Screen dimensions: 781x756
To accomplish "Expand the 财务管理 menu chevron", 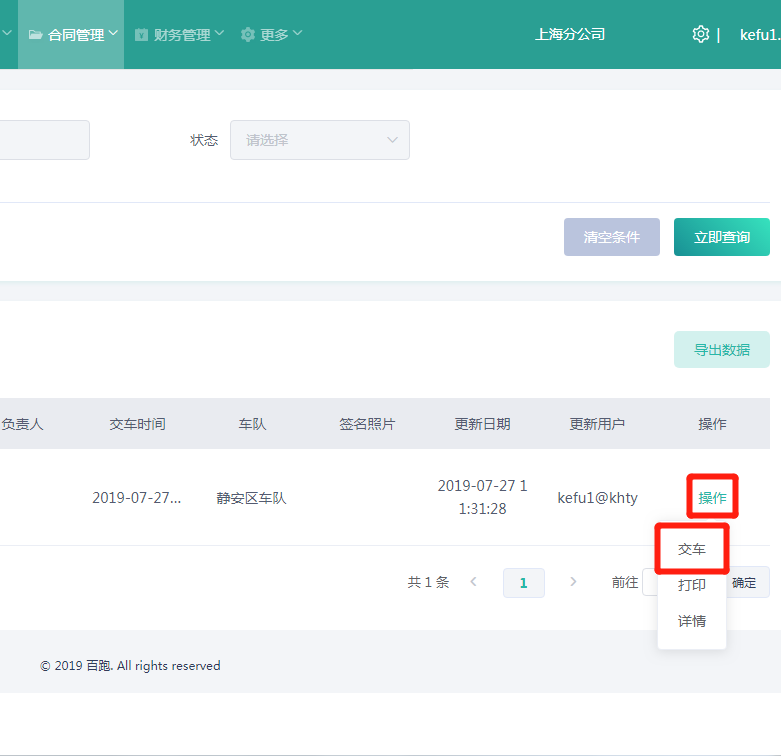I will pyautogui.click(x=219, y=34).
